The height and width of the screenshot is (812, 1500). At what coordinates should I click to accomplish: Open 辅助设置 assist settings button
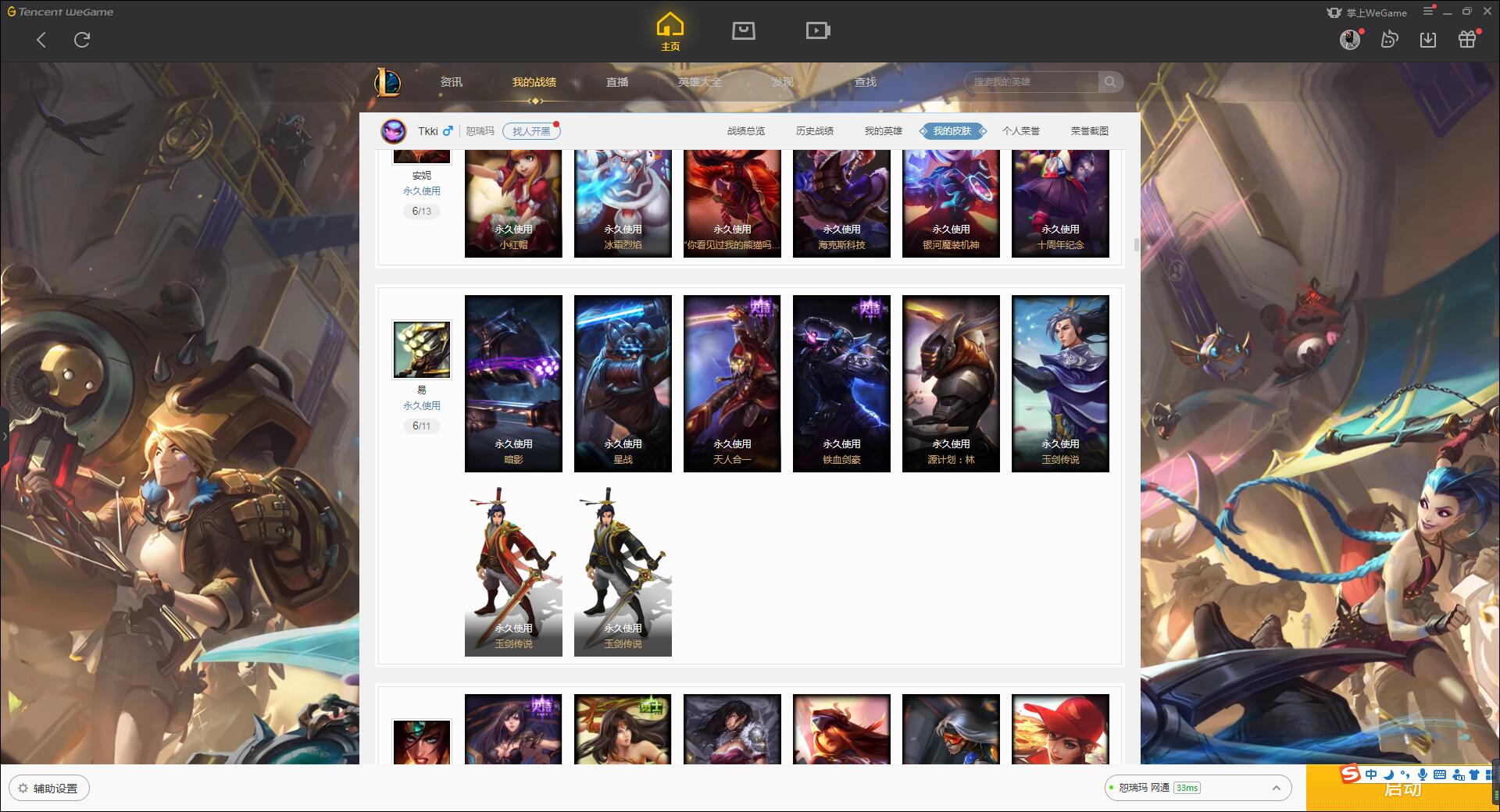pos(49,789)
